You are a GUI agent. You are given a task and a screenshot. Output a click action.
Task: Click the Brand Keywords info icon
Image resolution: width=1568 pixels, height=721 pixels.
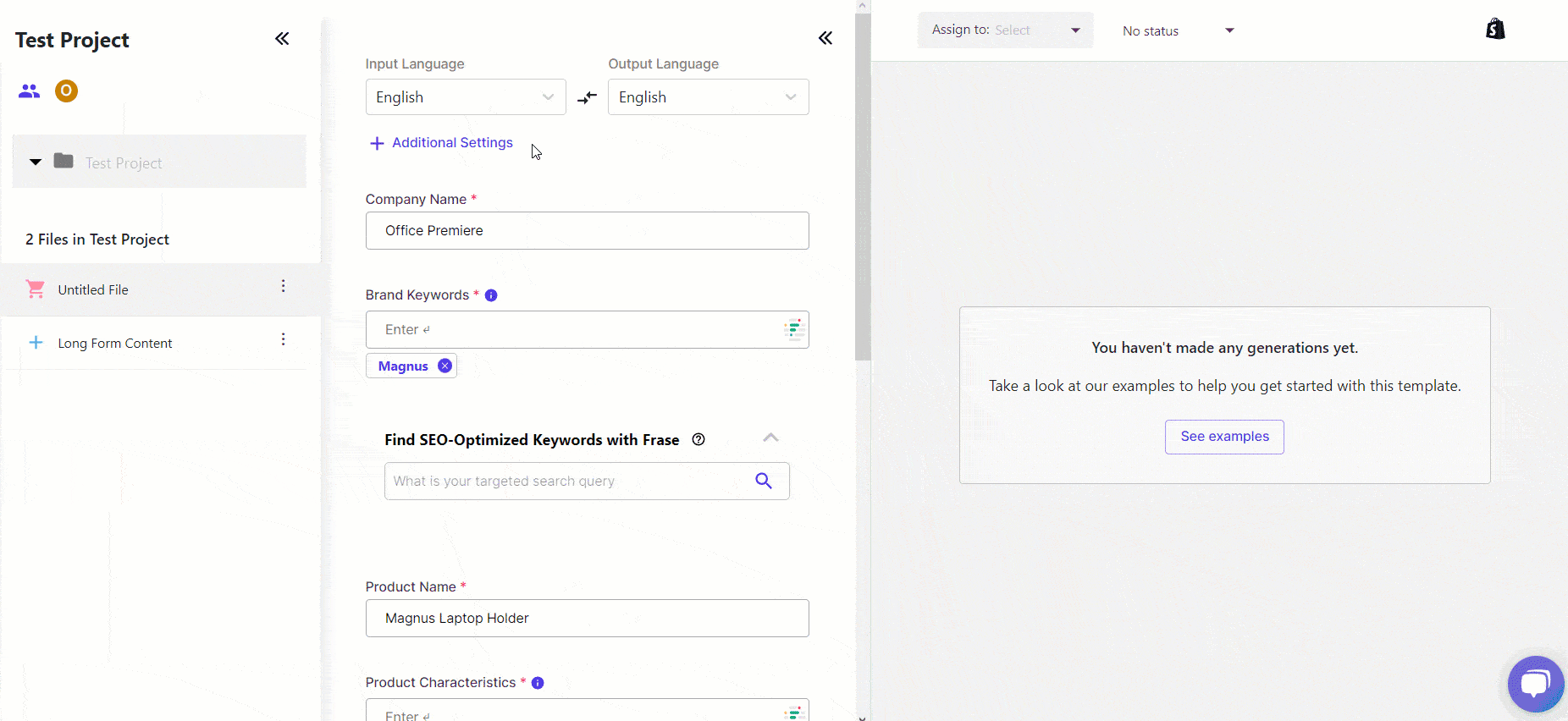coord(491,295)
